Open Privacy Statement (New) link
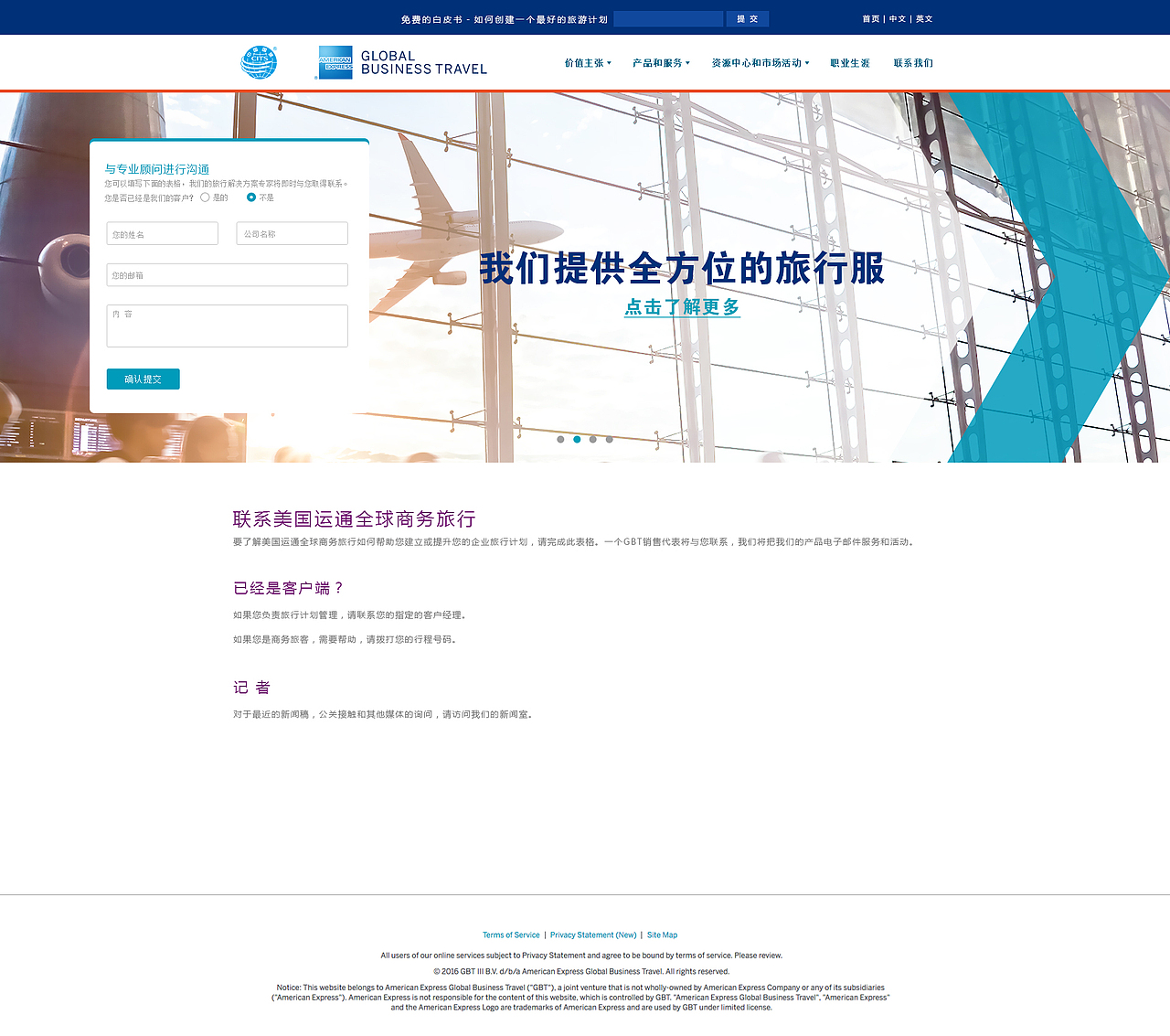The width and height of the screenshot is (1170, 1036). (593, 935)
